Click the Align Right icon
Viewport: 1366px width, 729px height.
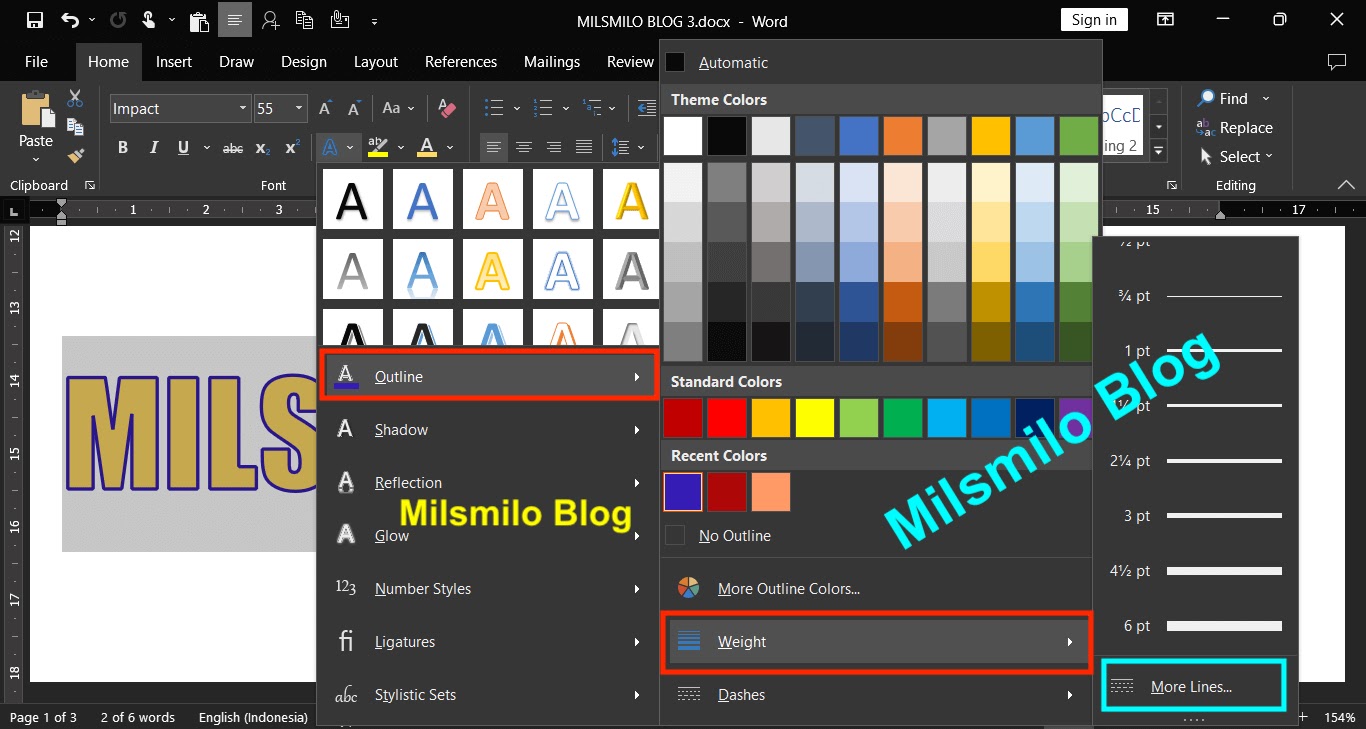pos(553,148)
